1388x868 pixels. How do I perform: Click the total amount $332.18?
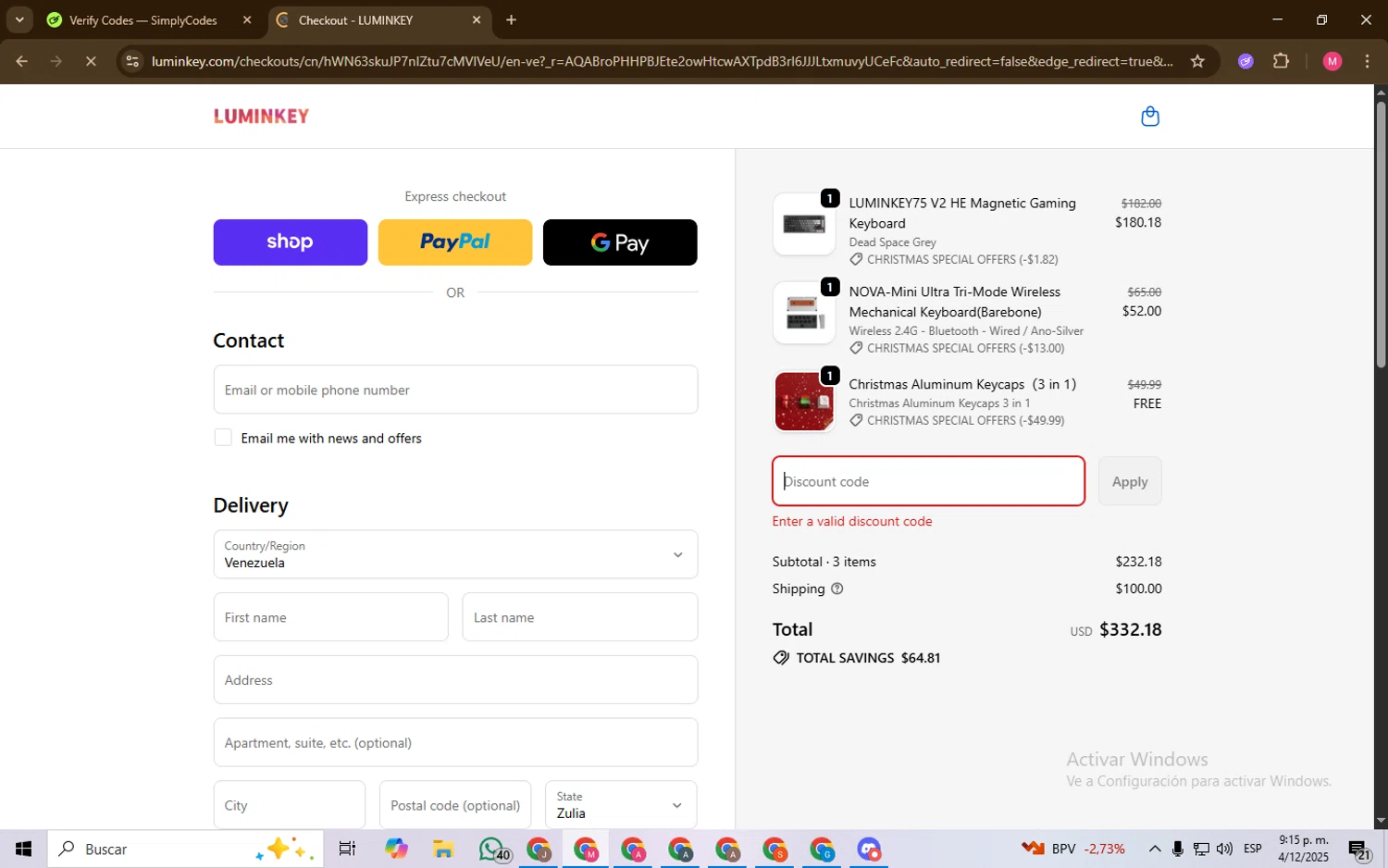pos(1130,629)
